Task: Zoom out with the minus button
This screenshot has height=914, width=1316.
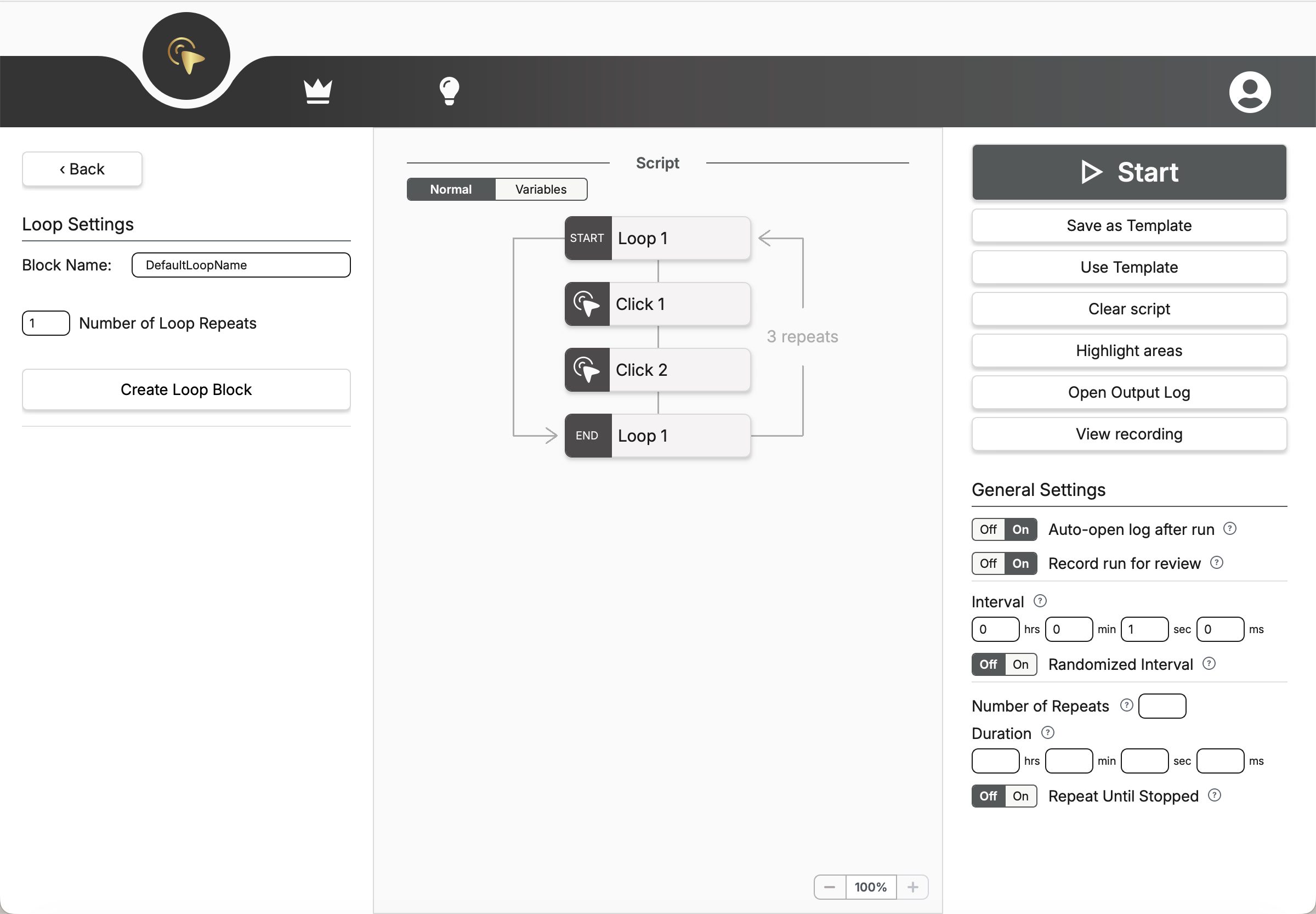Action: (830, 887)
